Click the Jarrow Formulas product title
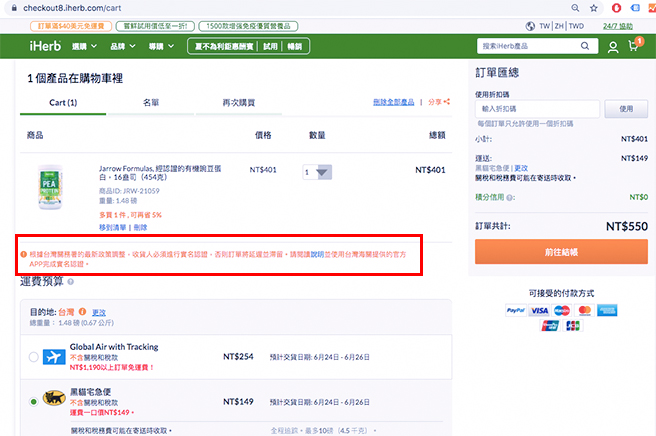 (x=160, y=173)
